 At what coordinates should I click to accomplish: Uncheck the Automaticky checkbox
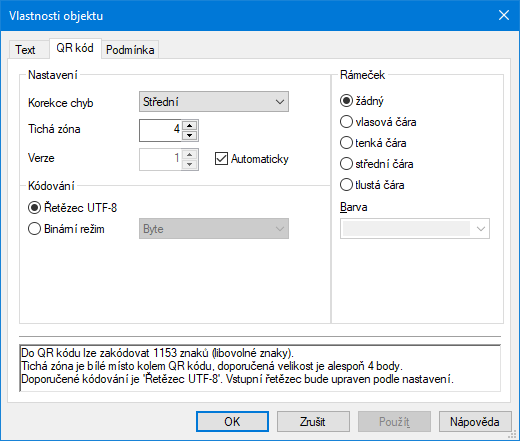[x=221, y=159]
